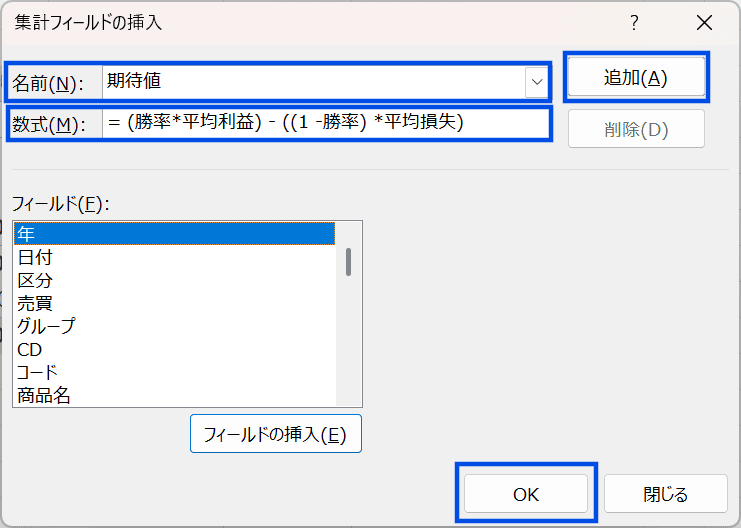The width and height of the screenshot is (741, 528).
Task: Pick 商品名 in the field list
Action: 174,395
